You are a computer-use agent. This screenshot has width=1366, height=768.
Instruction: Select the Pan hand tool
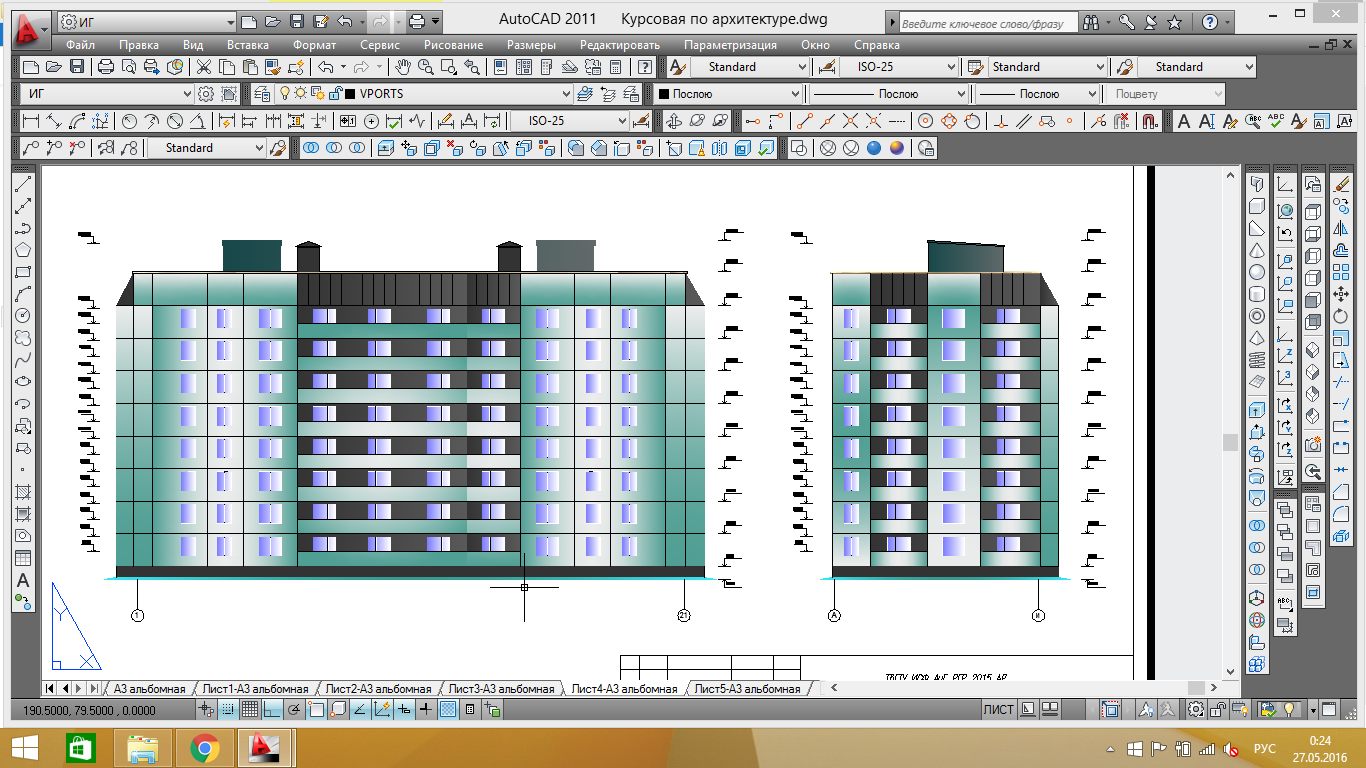[402, 67]
